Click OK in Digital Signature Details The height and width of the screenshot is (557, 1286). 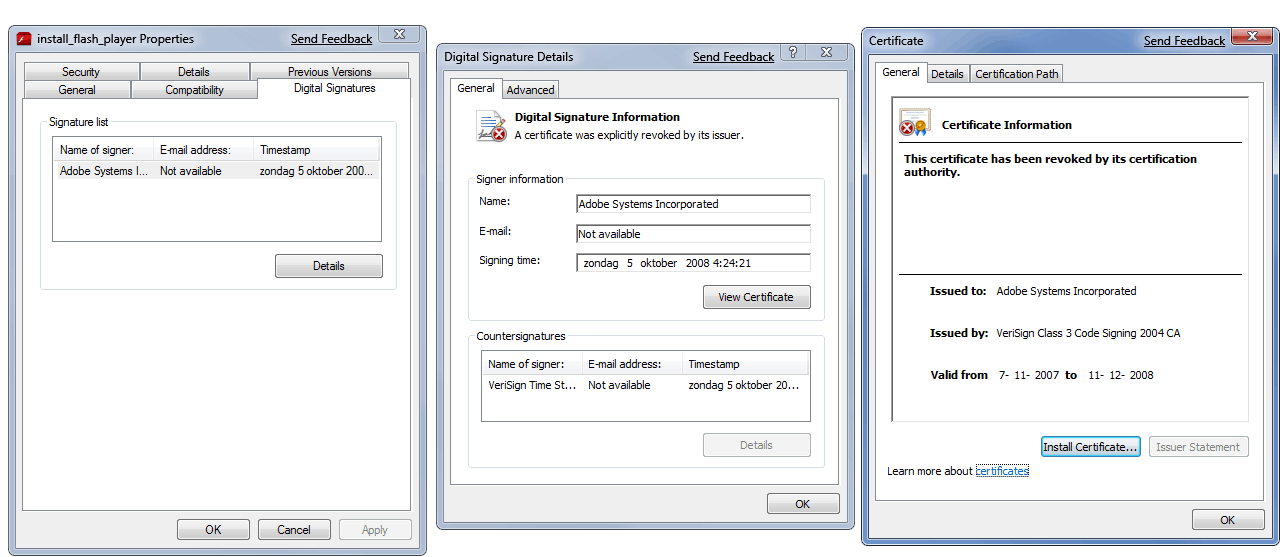tap(803, 504)
